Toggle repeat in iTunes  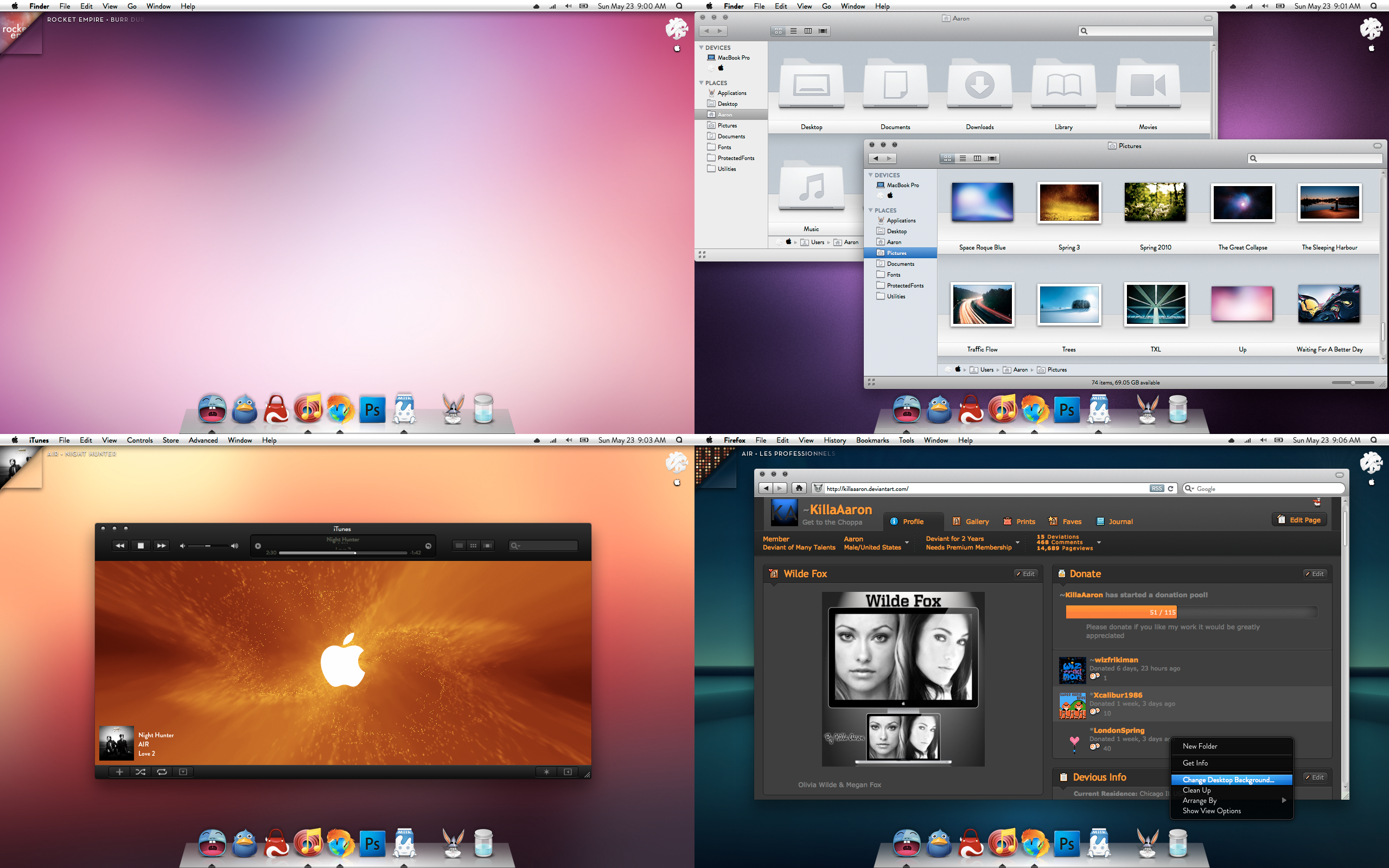tap(162, 771)
